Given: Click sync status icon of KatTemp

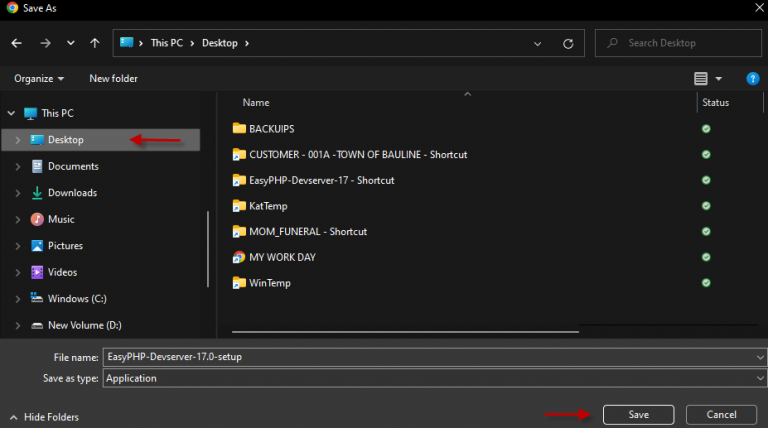Looking at the screenshot, I should point(706,206).
